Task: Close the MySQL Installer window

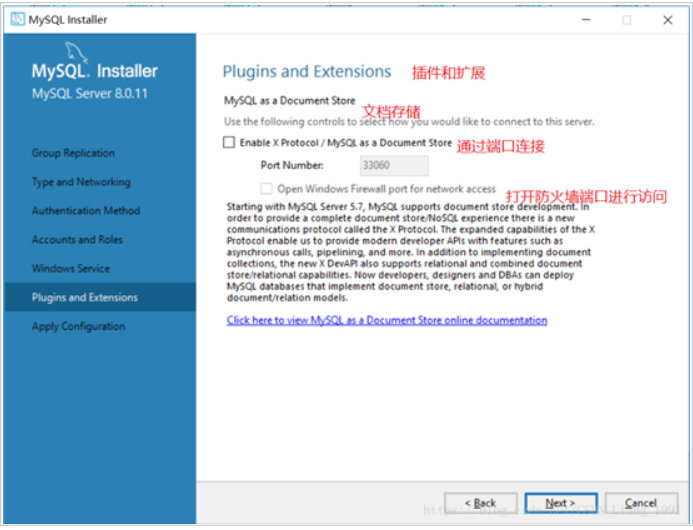Action: 668,20
